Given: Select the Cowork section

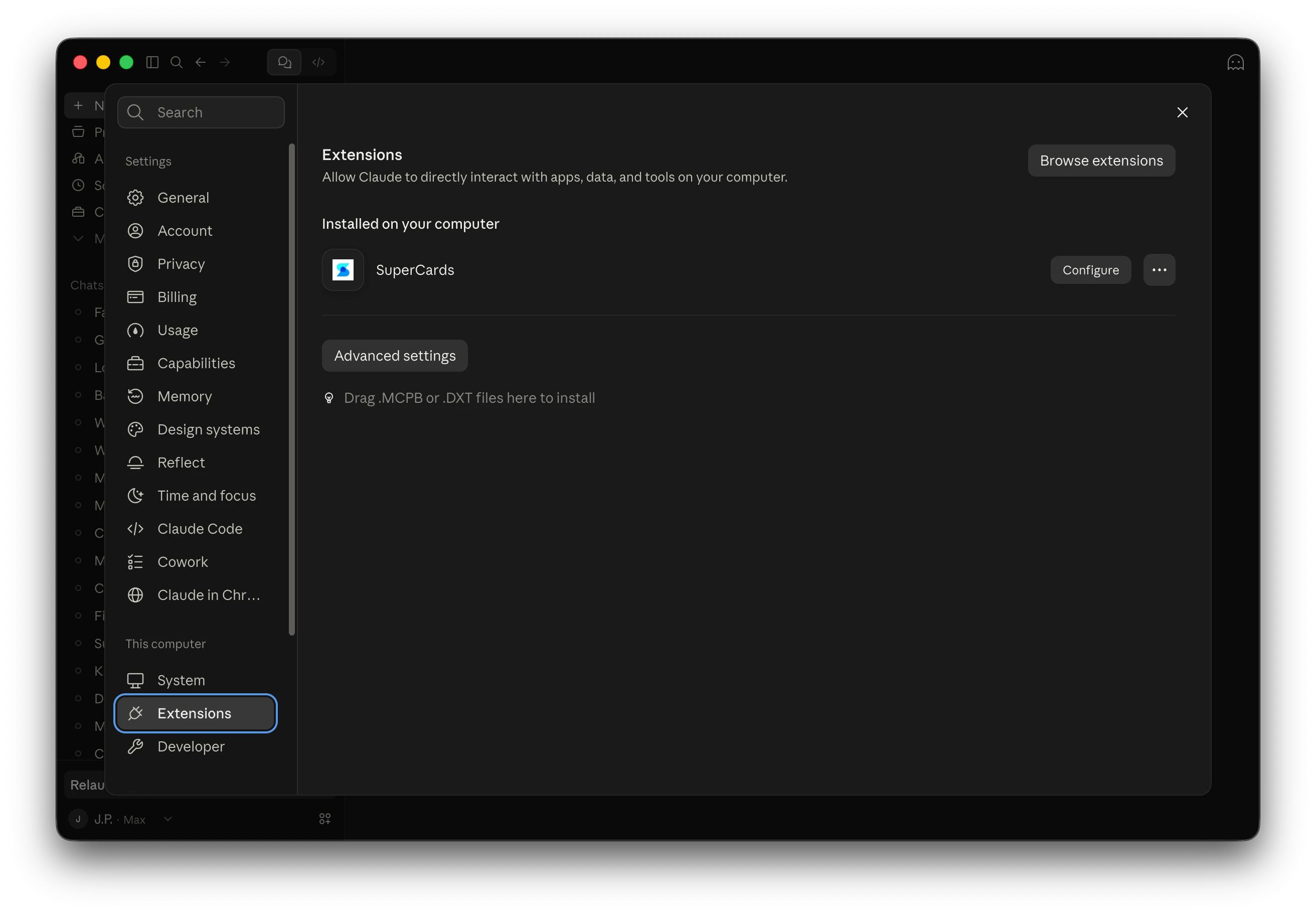Looking at the screenshot, I should [196, 562].
